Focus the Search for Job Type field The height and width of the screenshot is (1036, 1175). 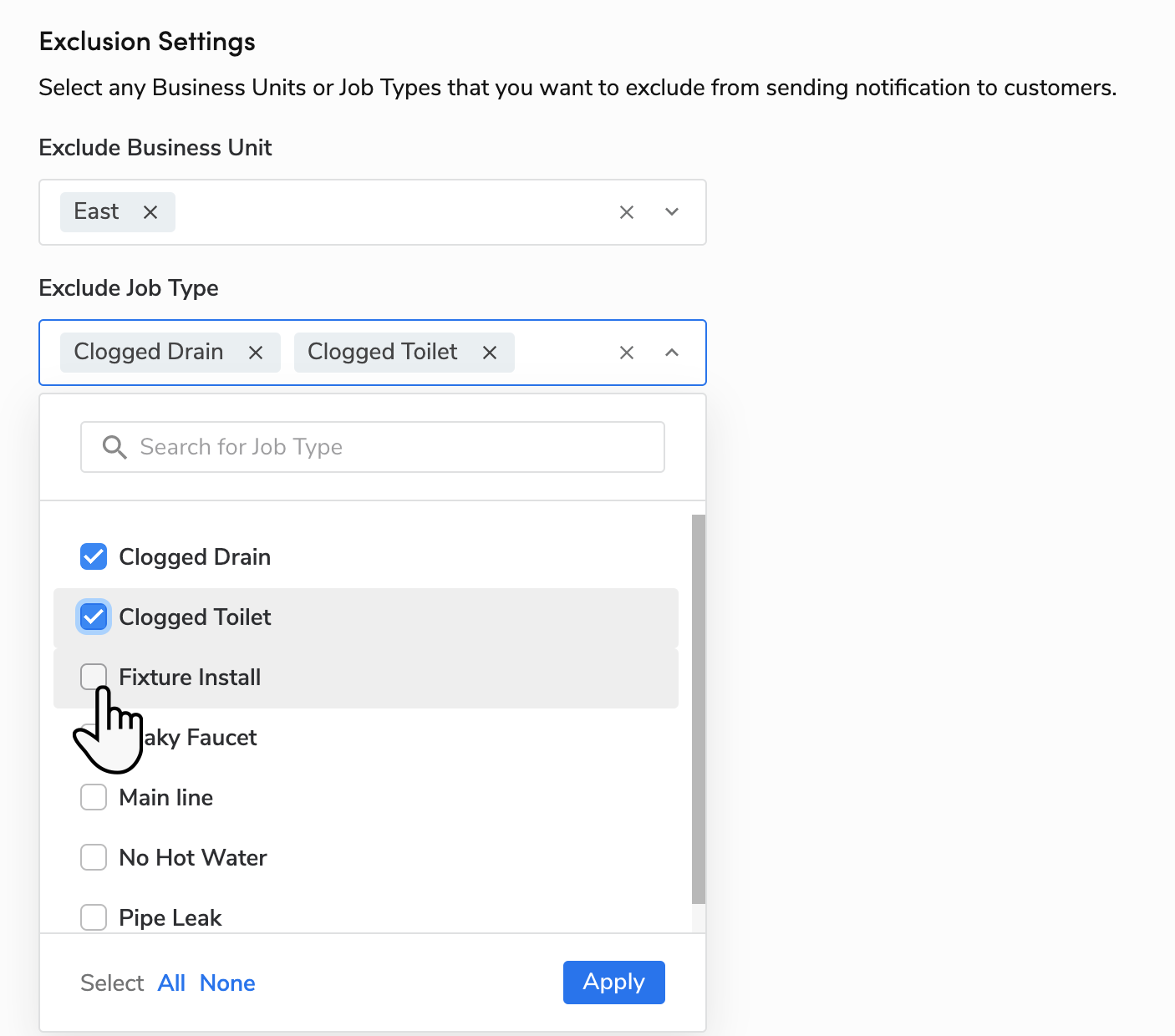tap(393, 448)
